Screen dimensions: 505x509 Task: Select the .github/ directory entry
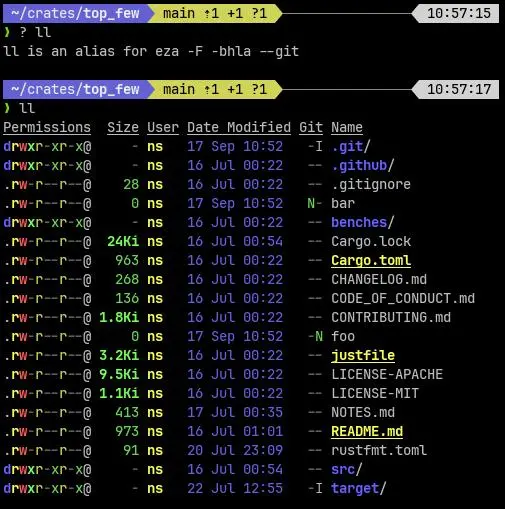(x=363, y=166)
